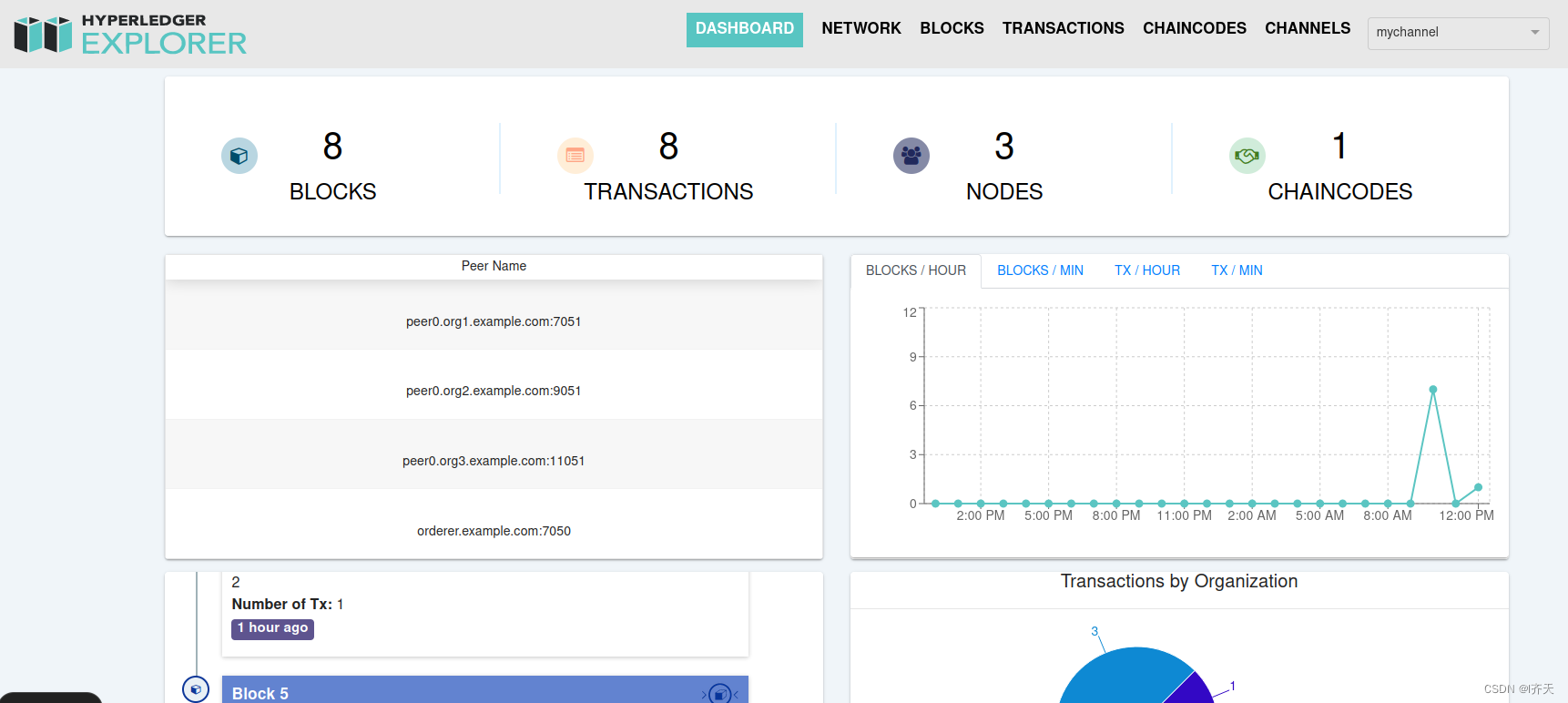
Task: Click the 12:00 PM axis label
Action: click(x=1466, y=515)
